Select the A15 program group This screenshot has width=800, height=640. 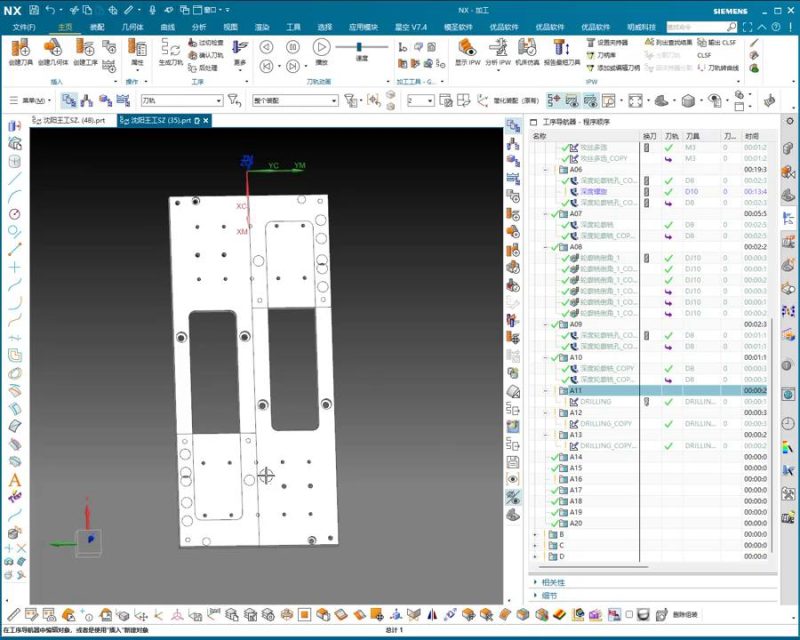coord(576,468)
